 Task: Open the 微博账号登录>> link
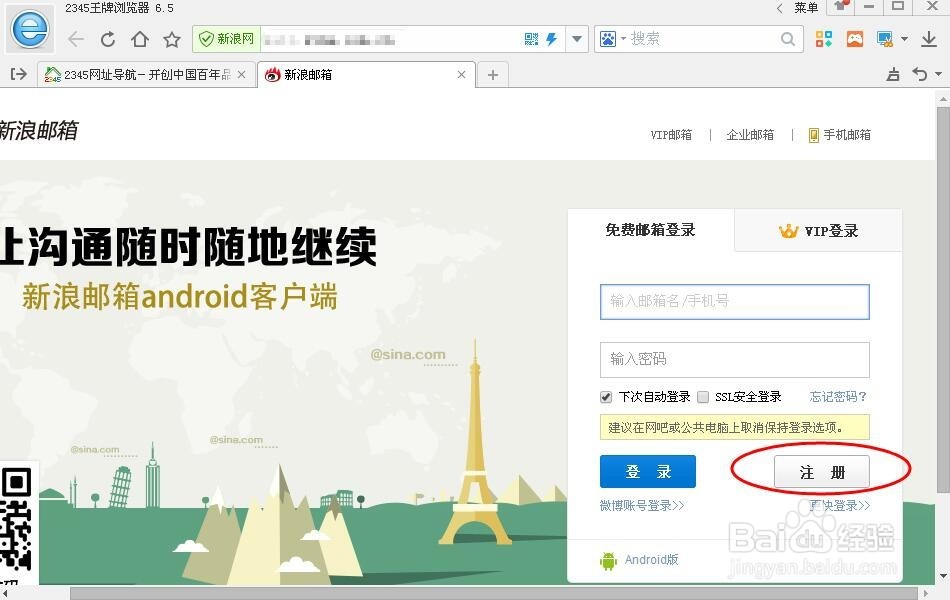point(642,505)
